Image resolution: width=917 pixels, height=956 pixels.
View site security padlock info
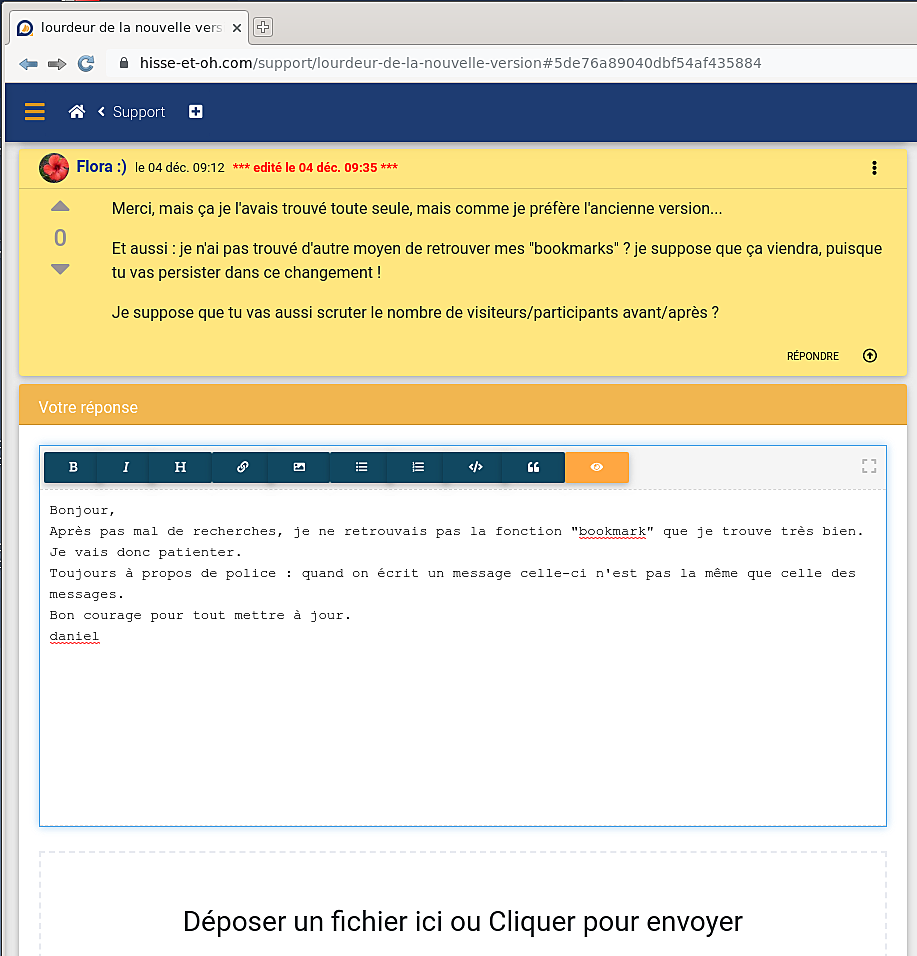(x=124, y=63)
